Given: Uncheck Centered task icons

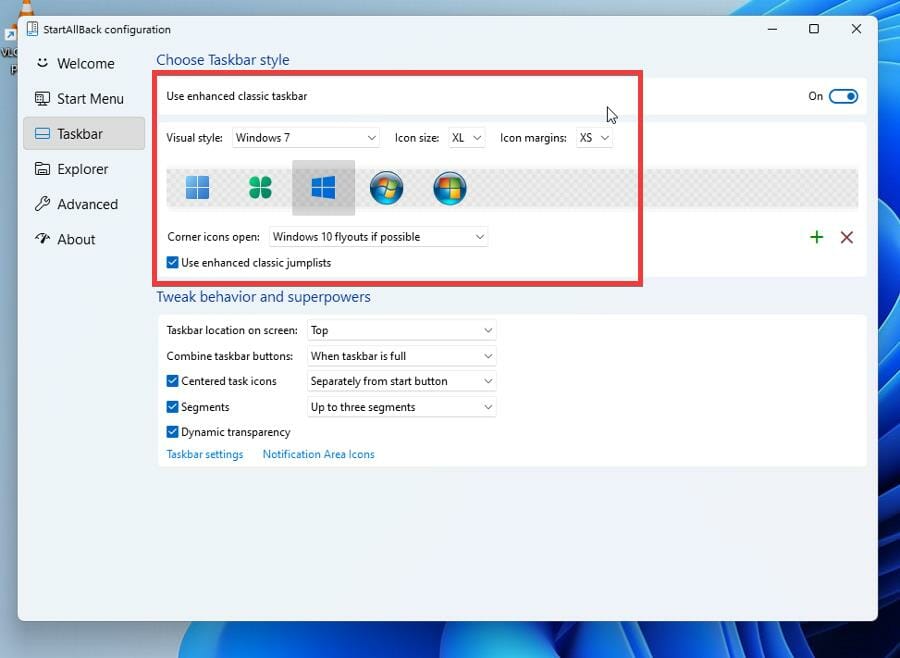Looking at the screenshot, I should point(172,381).
